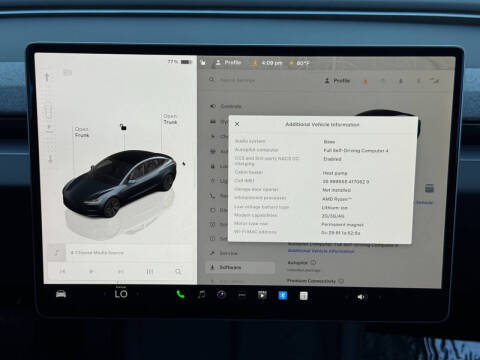480x360 pixels.
Task: Tap Profile in top status bar
Action: [x=229, y=62]
